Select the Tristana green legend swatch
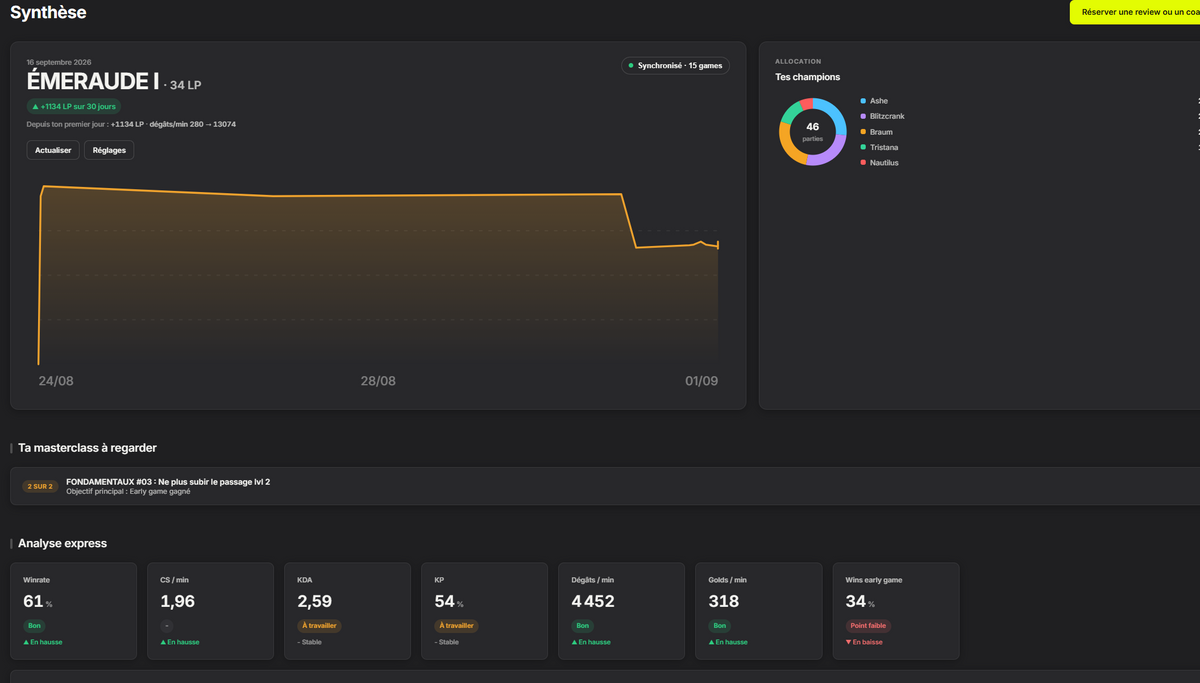1200x683 pixels. click(x=863, y=147)
